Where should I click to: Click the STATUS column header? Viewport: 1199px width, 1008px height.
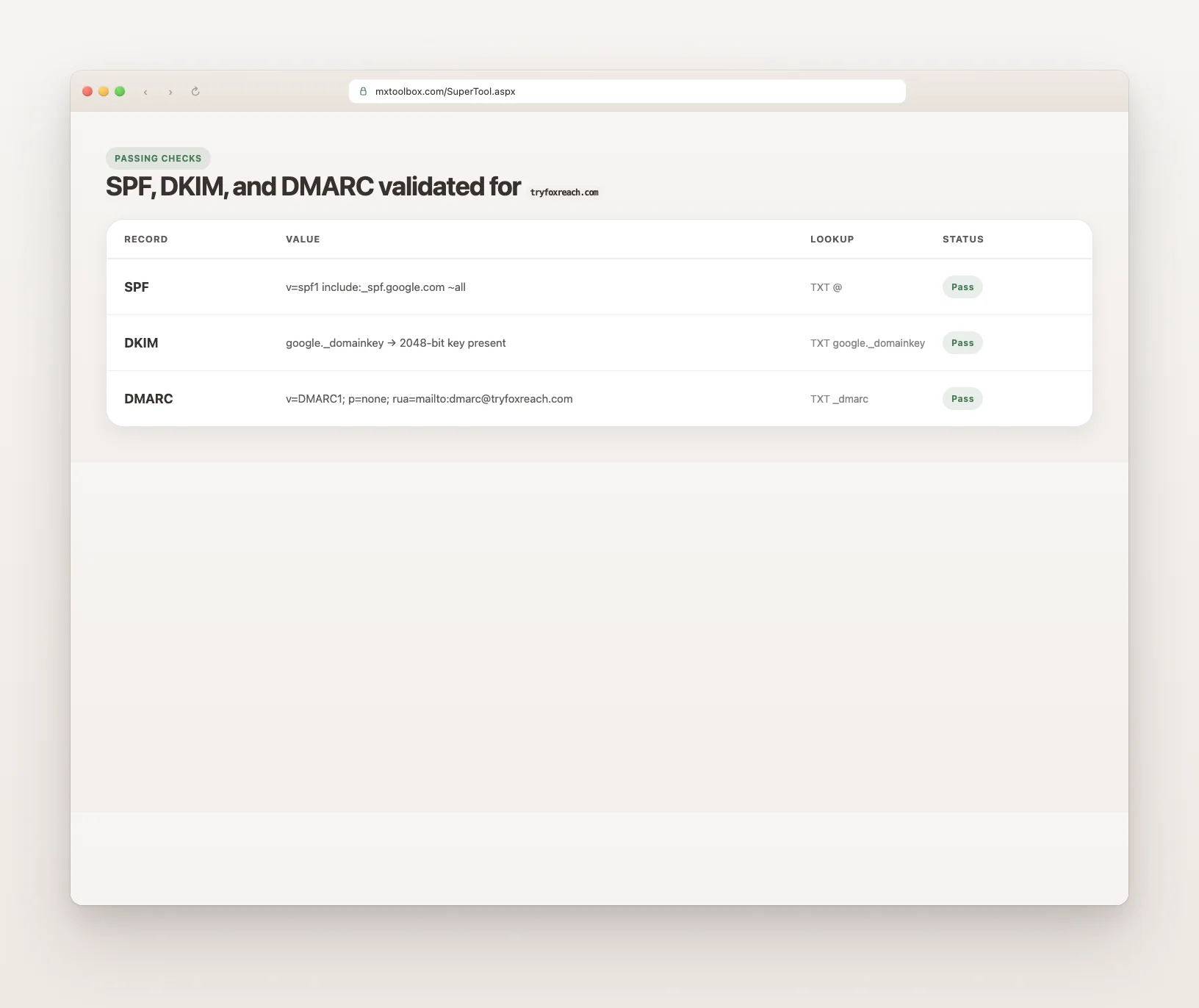(x=962, y=240)
